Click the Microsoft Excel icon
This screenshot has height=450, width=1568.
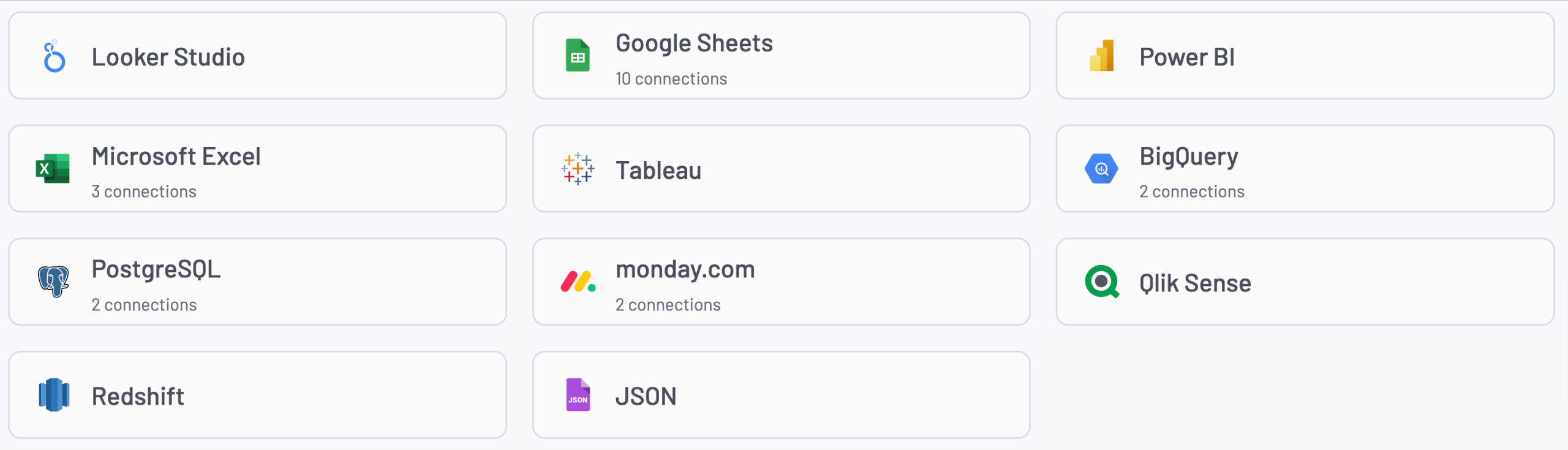coord(53,169)
